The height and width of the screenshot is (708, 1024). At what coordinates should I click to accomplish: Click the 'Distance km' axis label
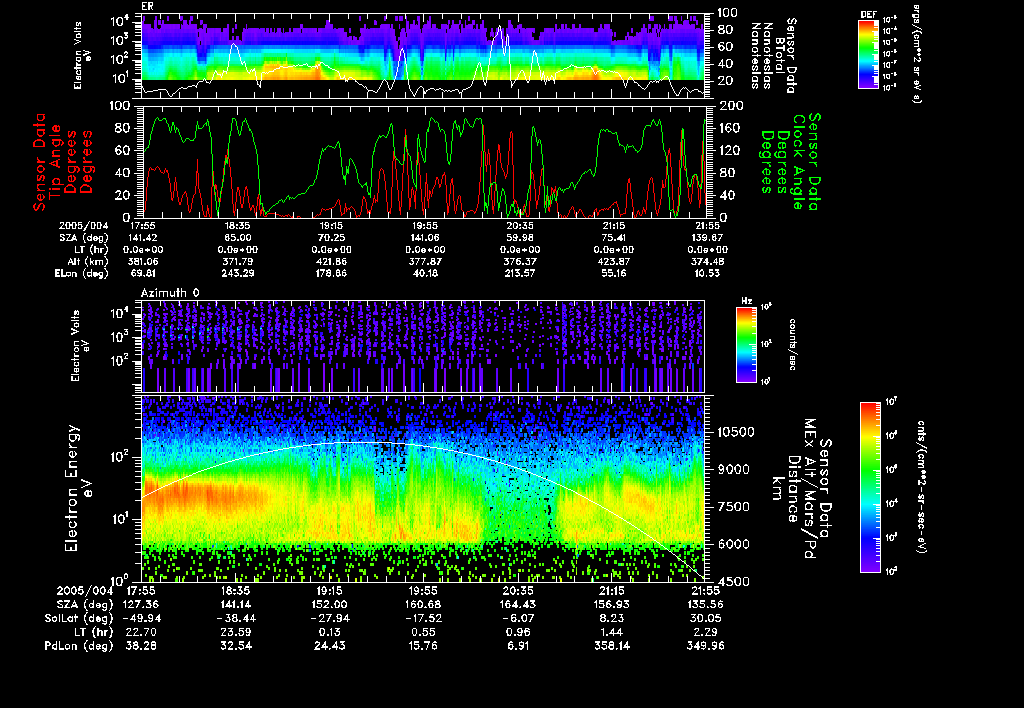tap(786, 488)
